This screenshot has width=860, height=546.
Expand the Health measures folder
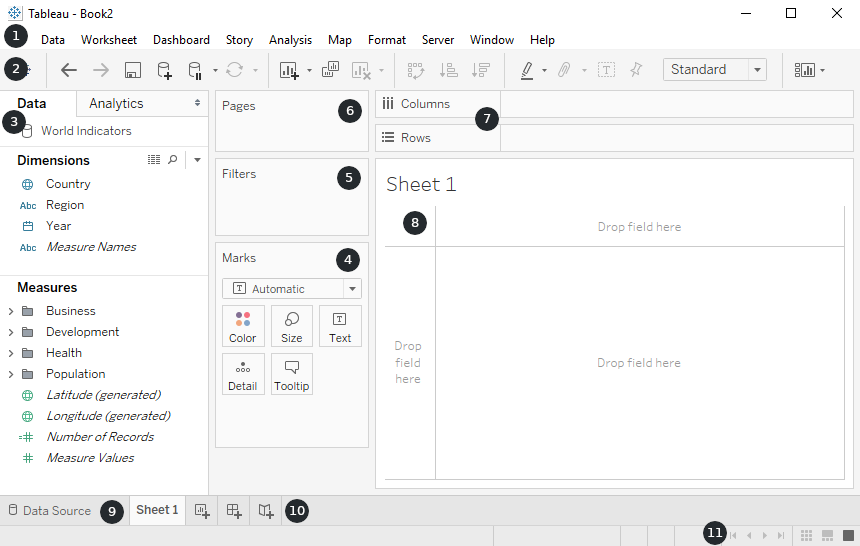tap(10, 353)
